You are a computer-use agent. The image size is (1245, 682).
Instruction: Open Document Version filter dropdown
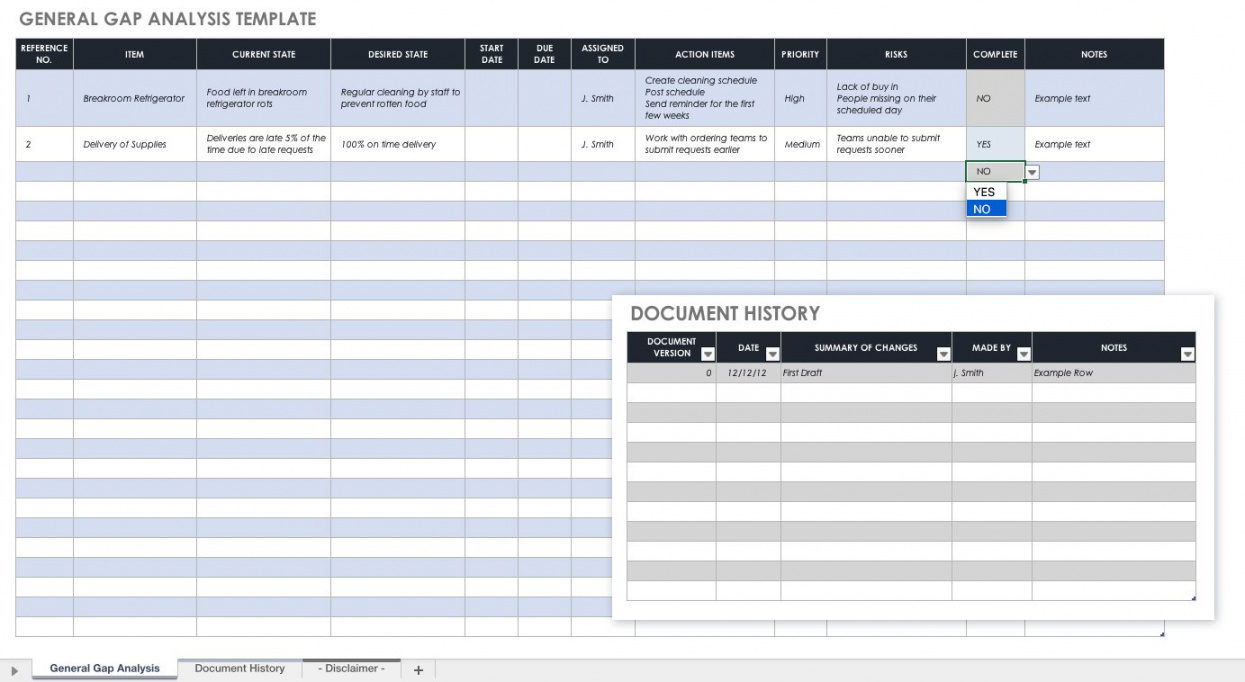(x=708, y=353)
